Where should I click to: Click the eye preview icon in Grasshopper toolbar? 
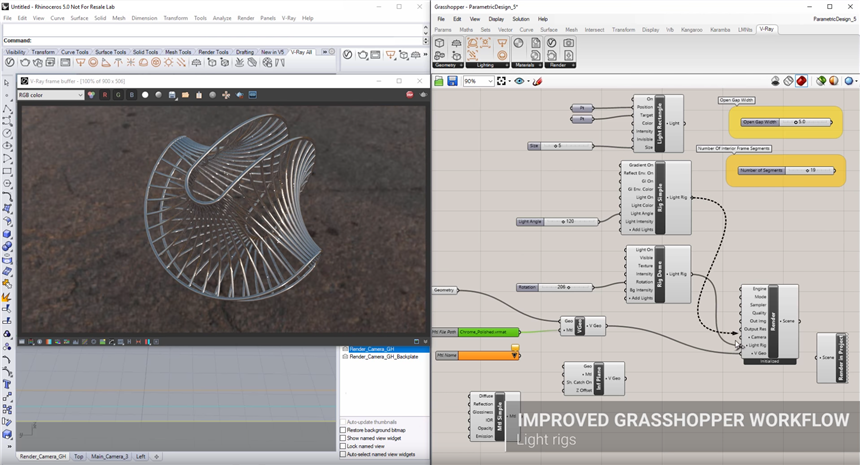coord(521,81)
